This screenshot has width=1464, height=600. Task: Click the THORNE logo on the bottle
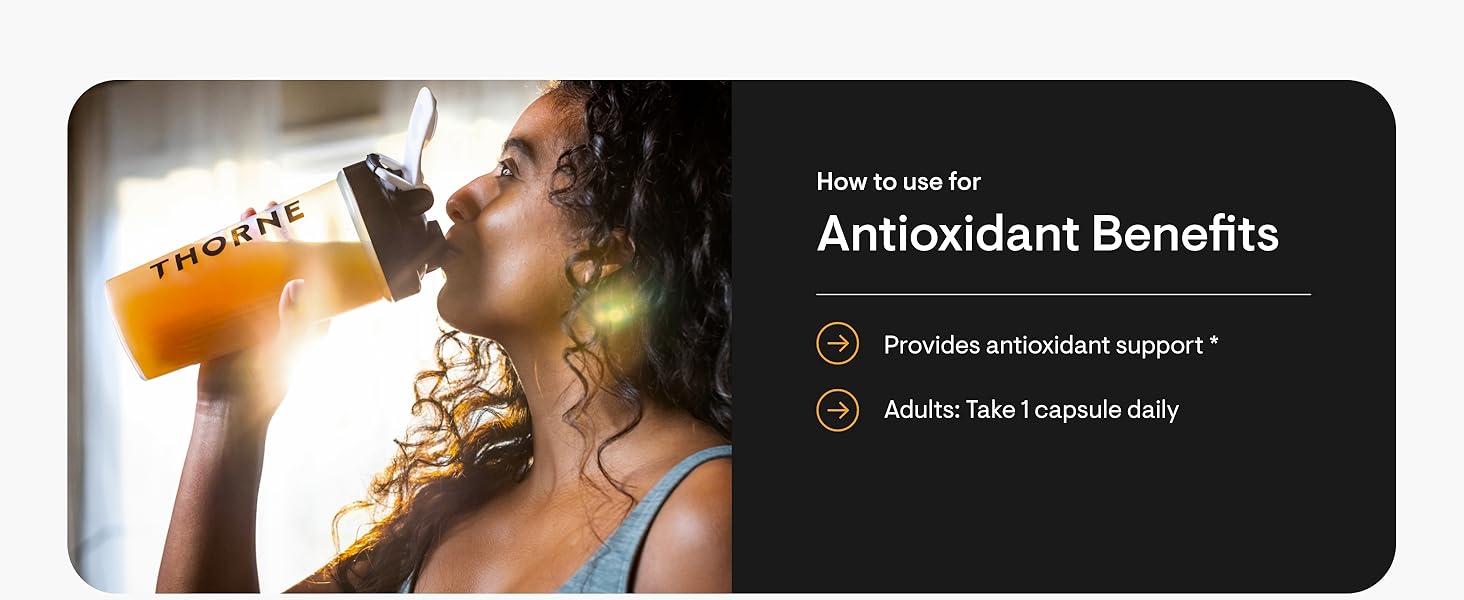[227, 240]
